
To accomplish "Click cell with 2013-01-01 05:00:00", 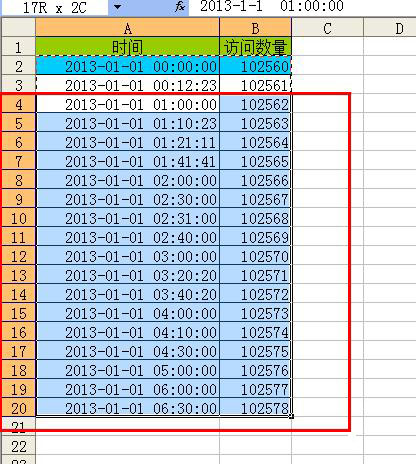I will (127, 370).
